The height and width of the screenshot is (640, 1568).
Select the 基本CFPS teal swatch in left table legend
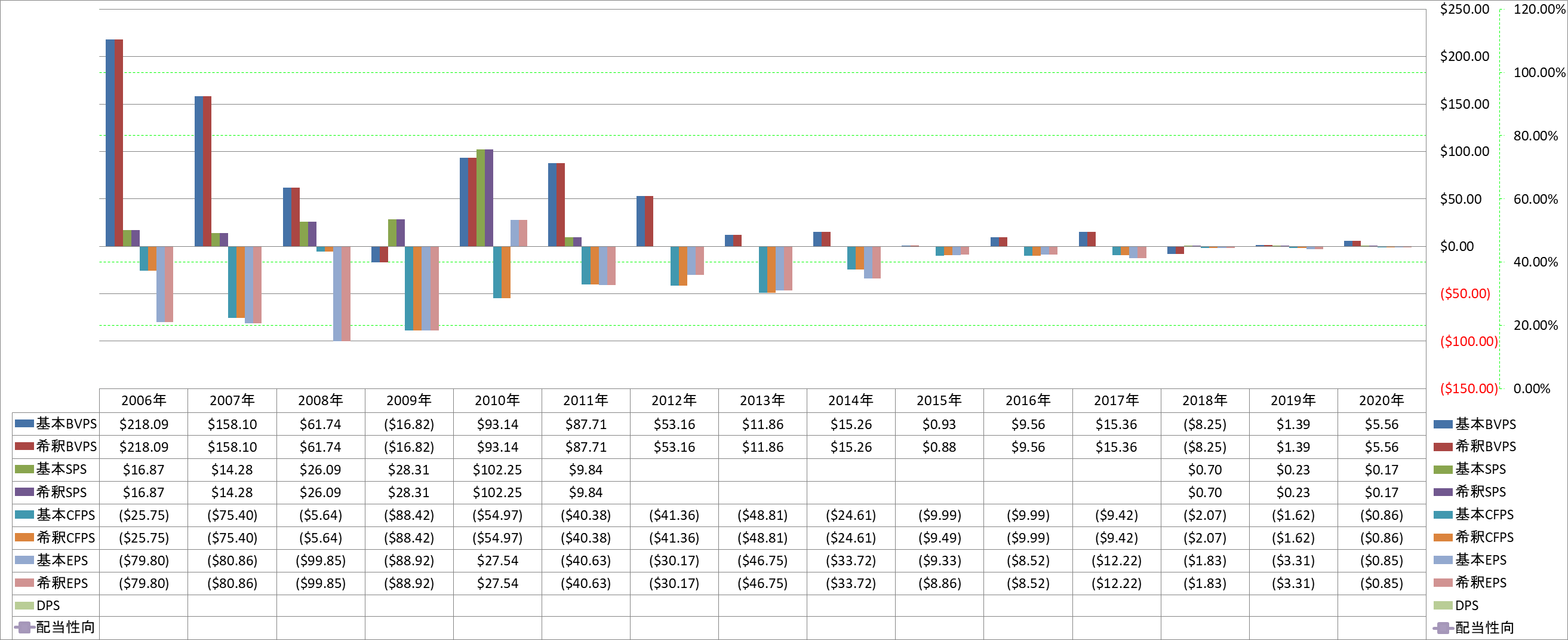pos(24,515)
